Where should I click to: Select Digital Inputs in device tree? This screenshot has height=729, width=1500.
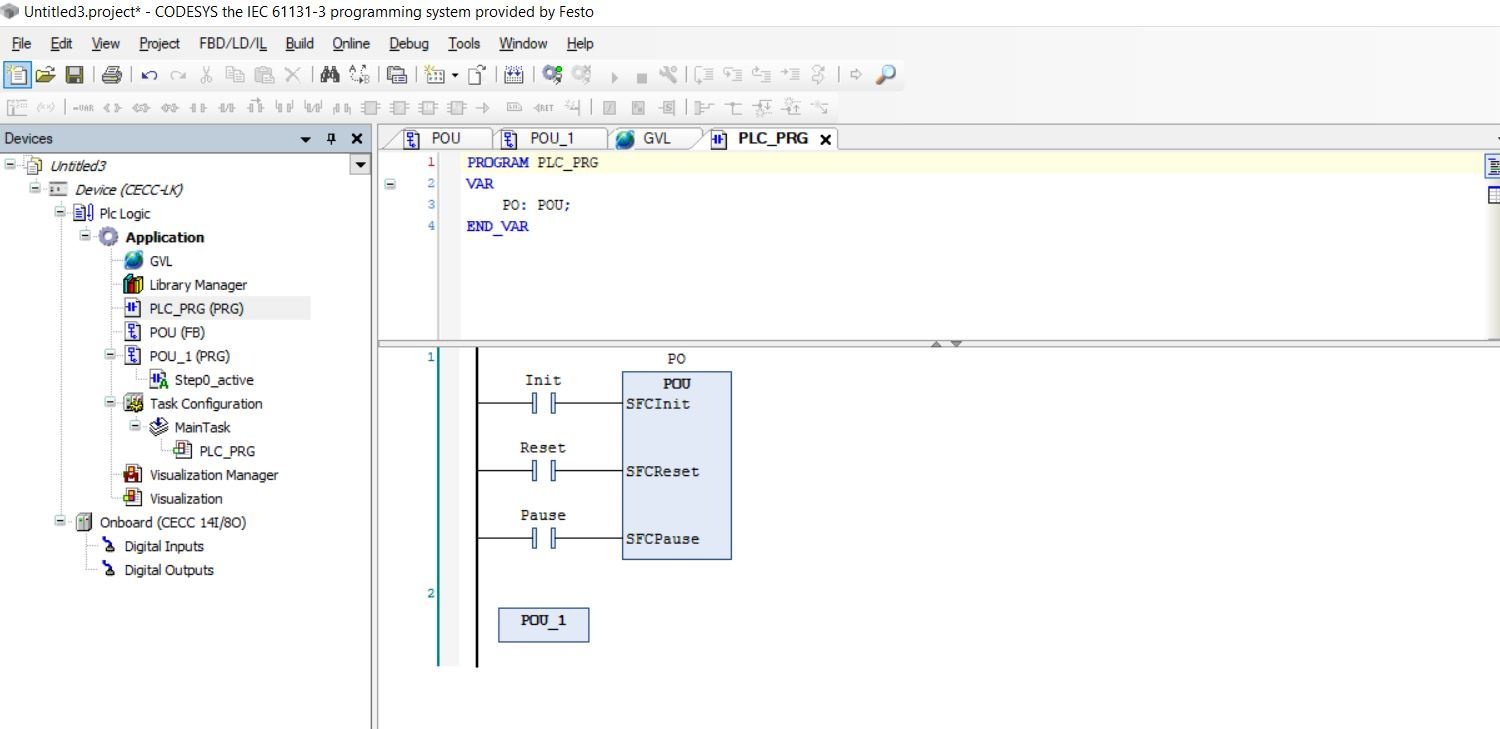coord(164,546)
